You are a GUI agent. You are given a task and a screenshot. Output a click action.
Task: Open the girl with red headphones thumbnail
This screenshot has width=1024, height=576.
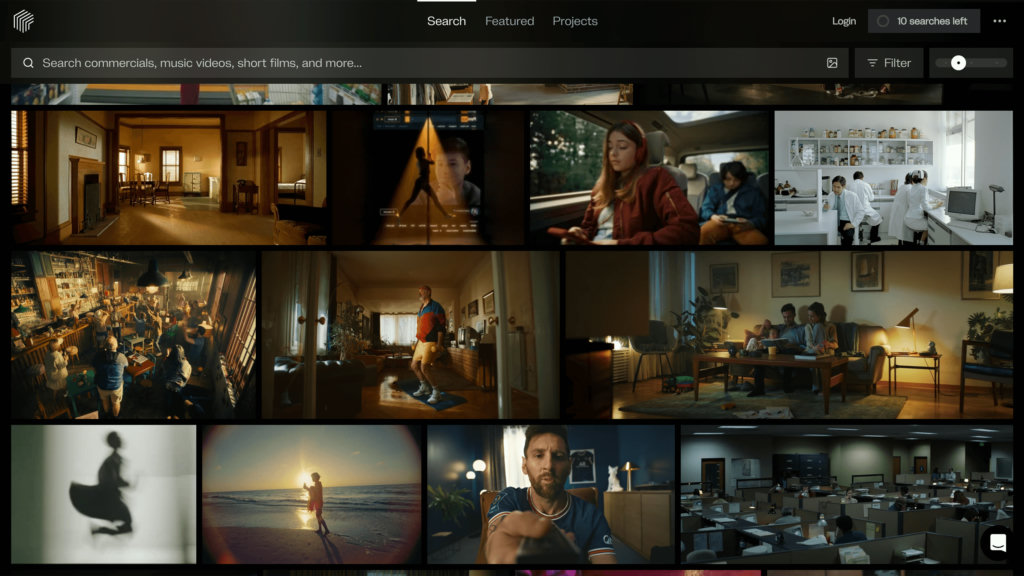649,178
